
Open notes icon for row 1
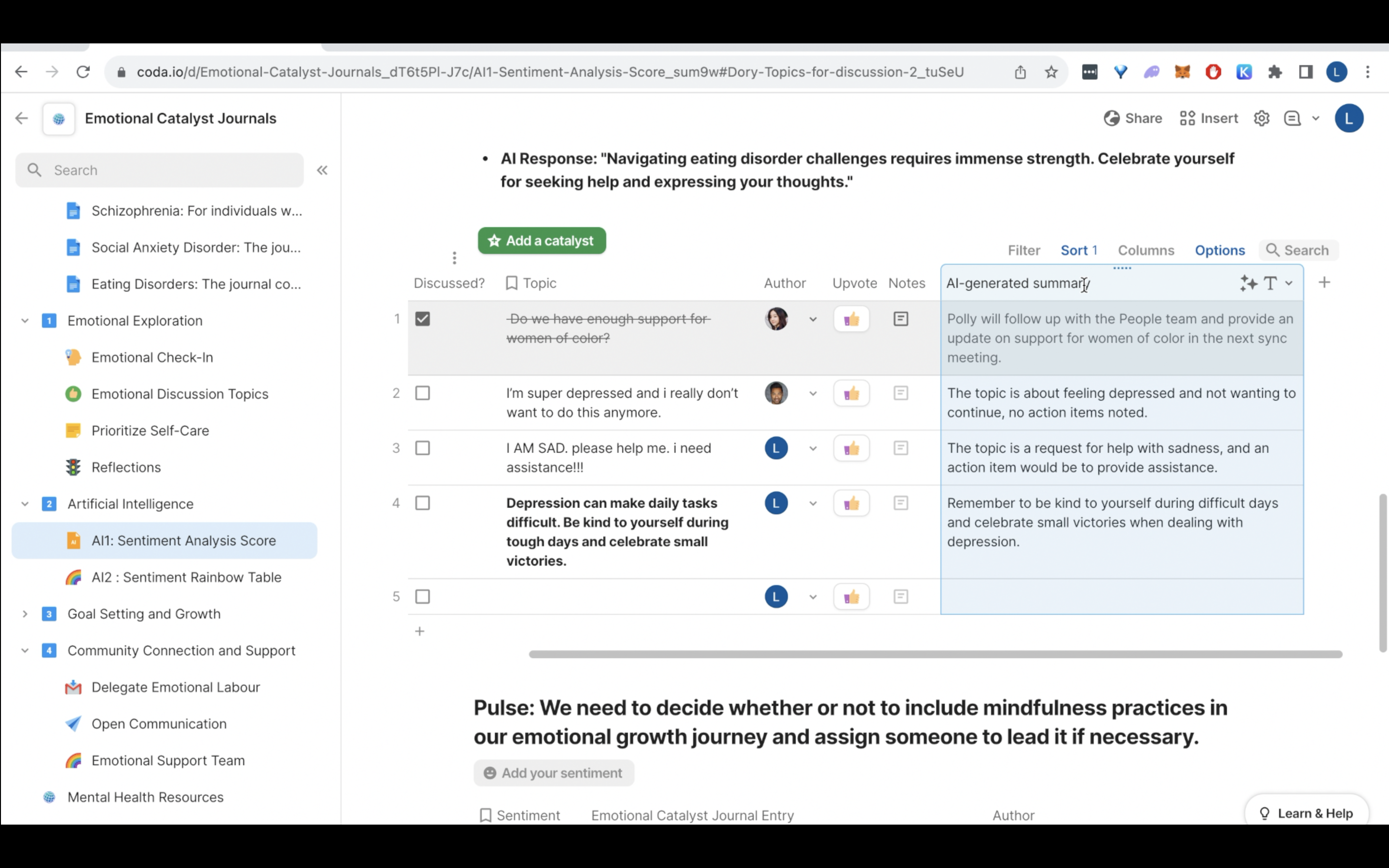(x=900, y=319)
